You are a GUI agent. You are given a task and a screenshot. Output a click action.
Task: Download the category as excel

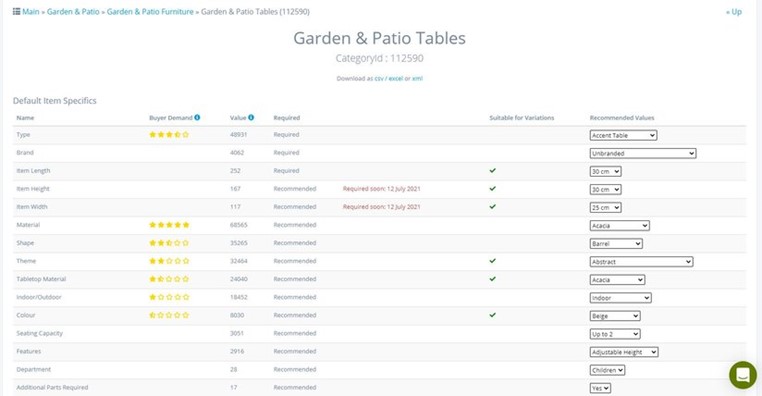tap(396, 78)
